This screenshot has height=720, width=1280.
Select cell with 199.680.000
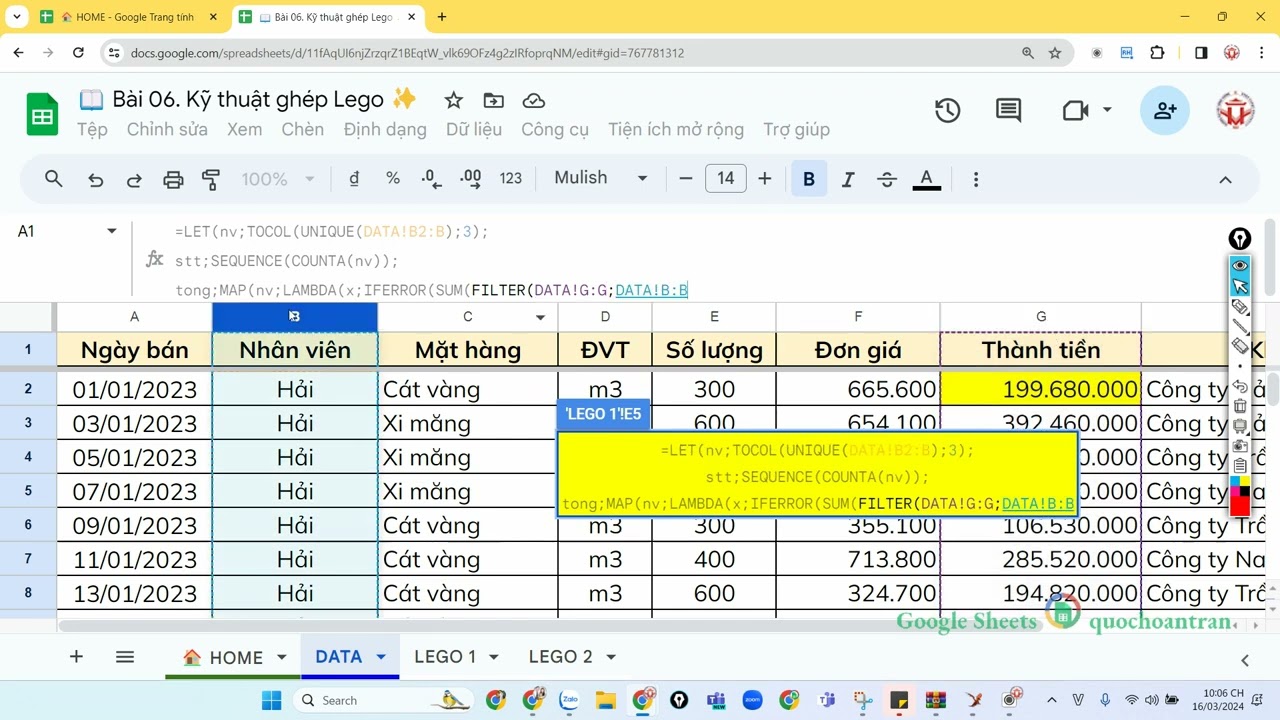click(x=1041, y=389)
